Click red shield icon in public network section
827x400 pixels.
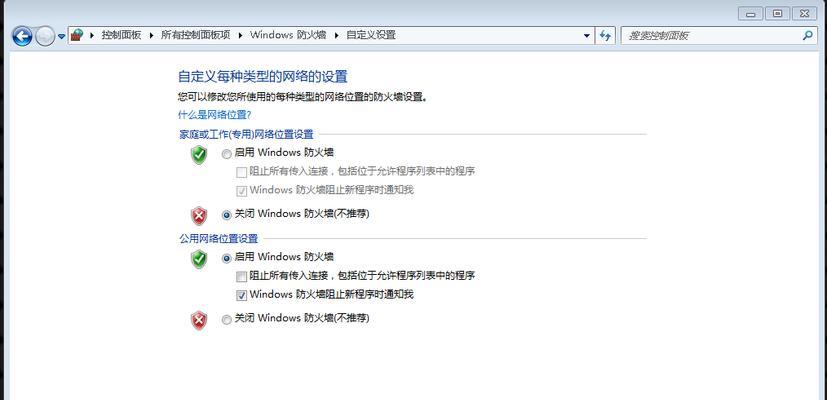[199, 320]
